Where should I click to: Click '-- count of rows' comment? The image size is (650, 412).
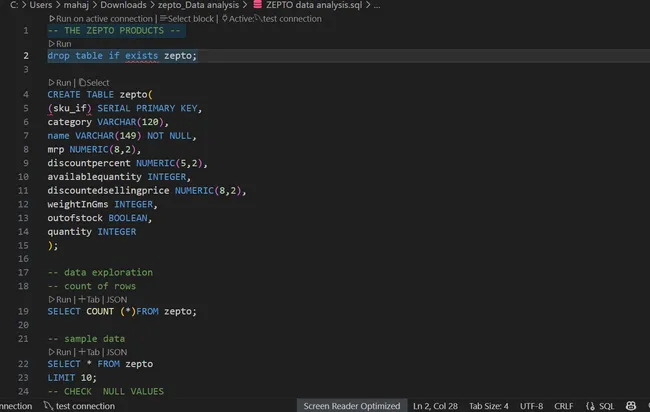(92, 286)
